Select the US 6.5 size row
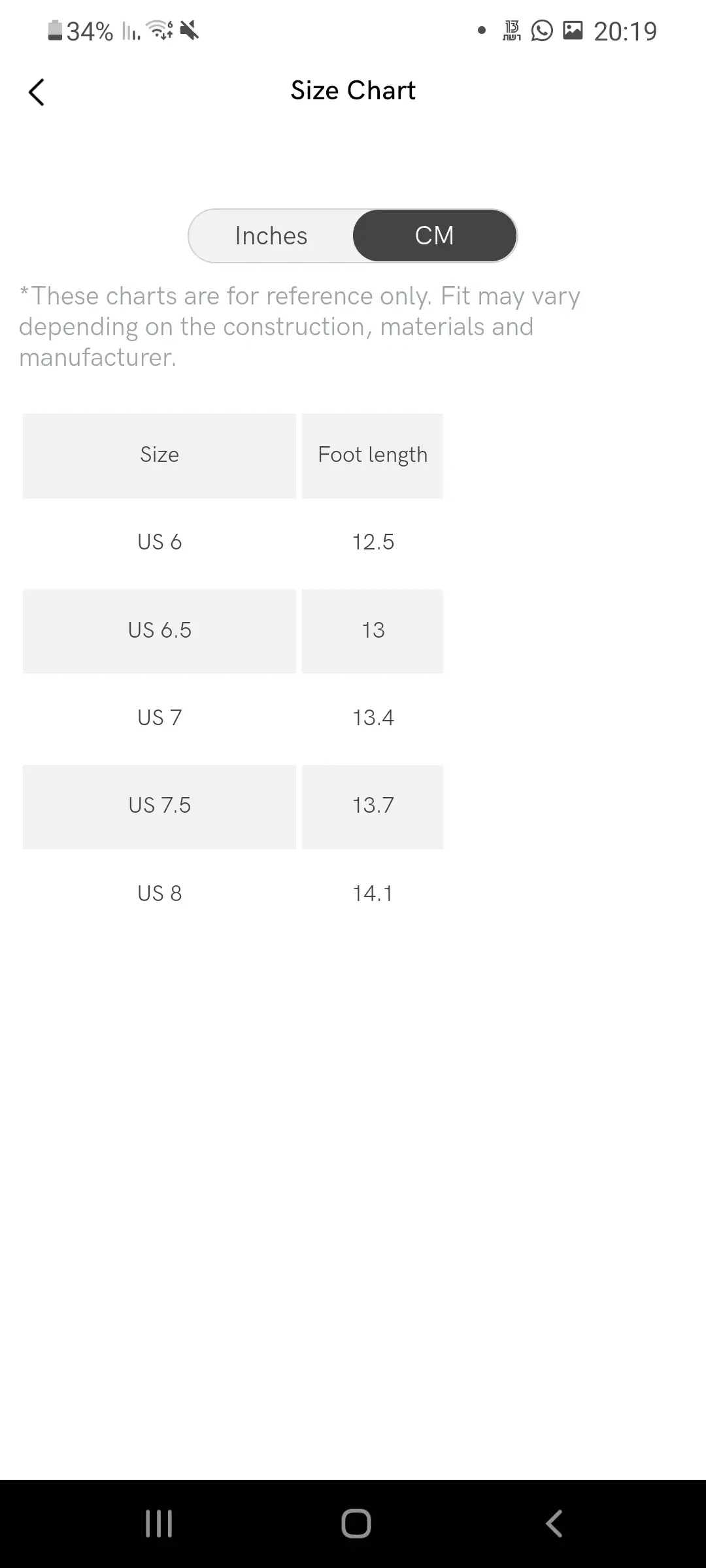The width and height of the screenshot is (706, 1568). pyautogui.click(x=160, y=630)
